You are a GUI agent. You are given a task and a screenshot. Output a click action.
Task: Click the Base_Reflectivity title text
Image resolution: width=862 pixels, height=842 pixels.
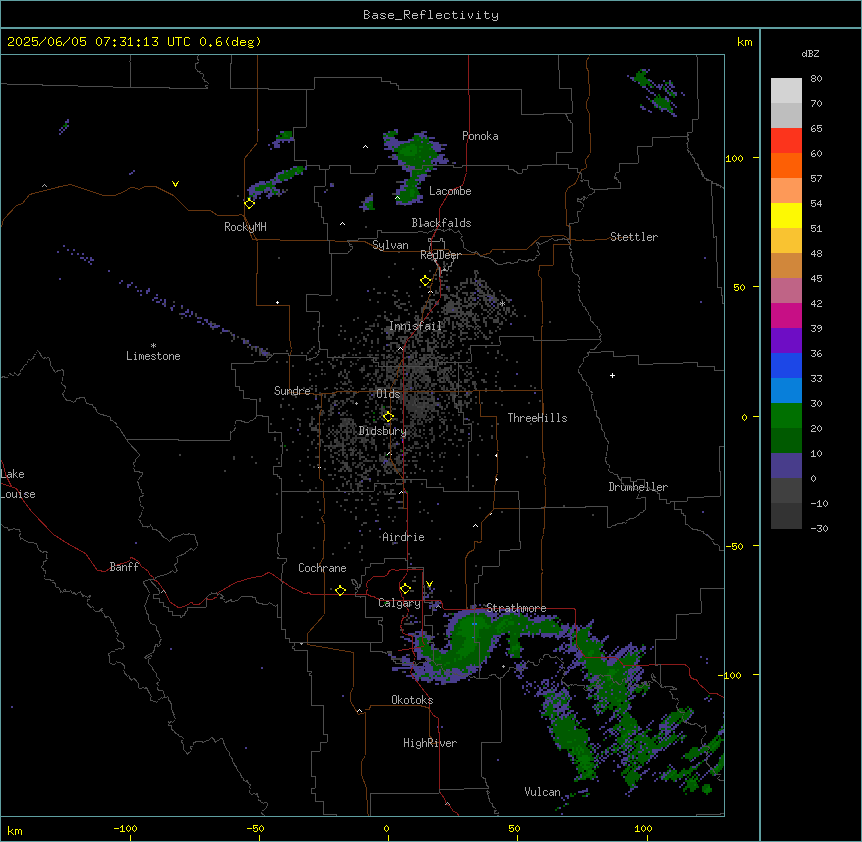click(430, 15)
